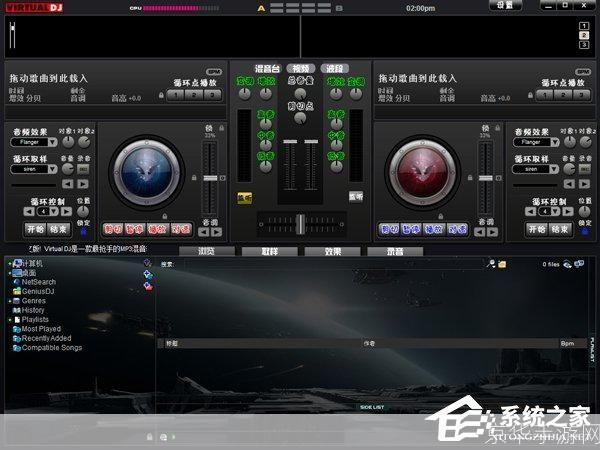Screen dimensions: 600x450
Task: Click right sampler next-sample arrow
Action: [584, 184]
